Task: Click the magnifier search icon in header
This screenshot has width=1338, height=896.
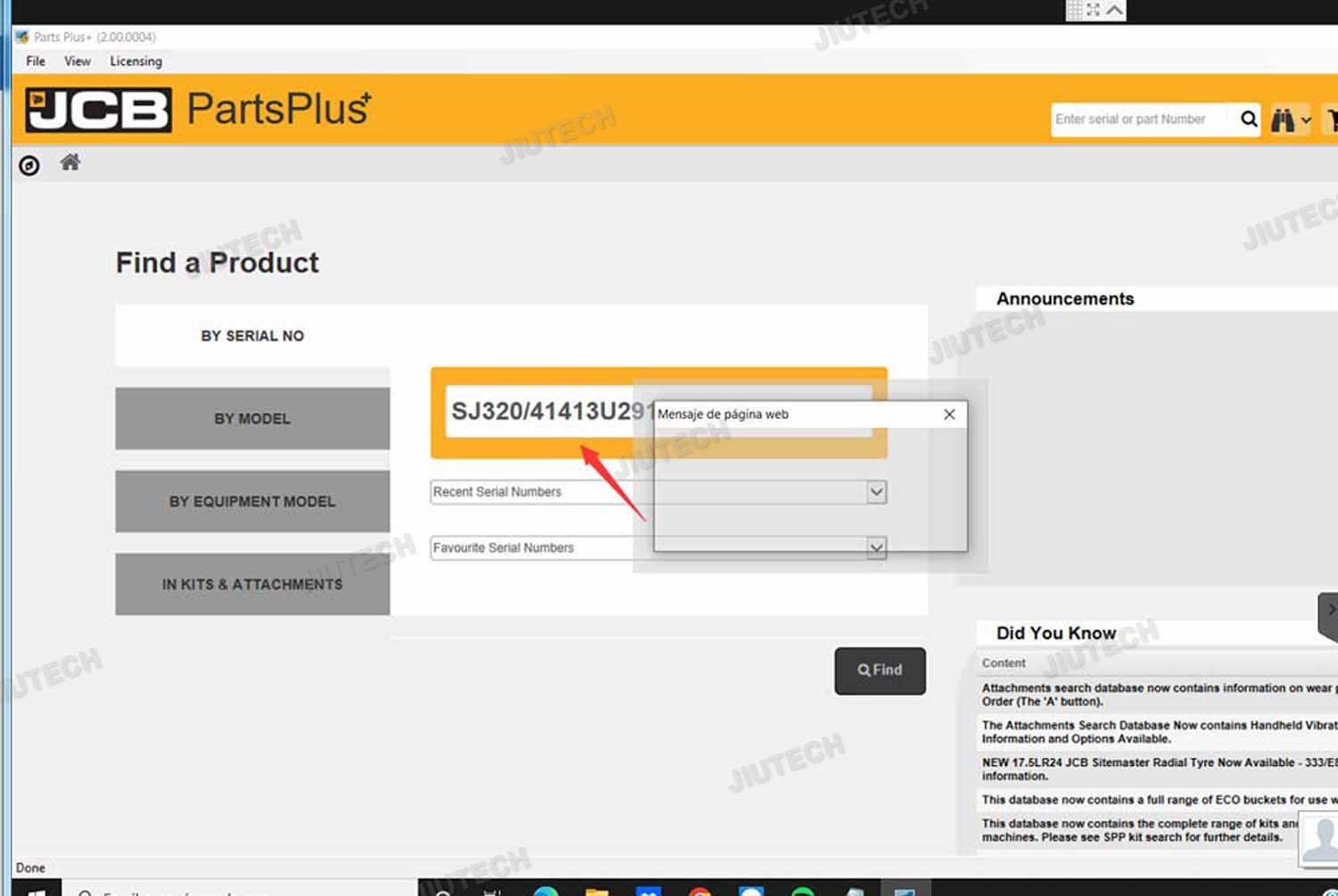Action: point(1249,119)
